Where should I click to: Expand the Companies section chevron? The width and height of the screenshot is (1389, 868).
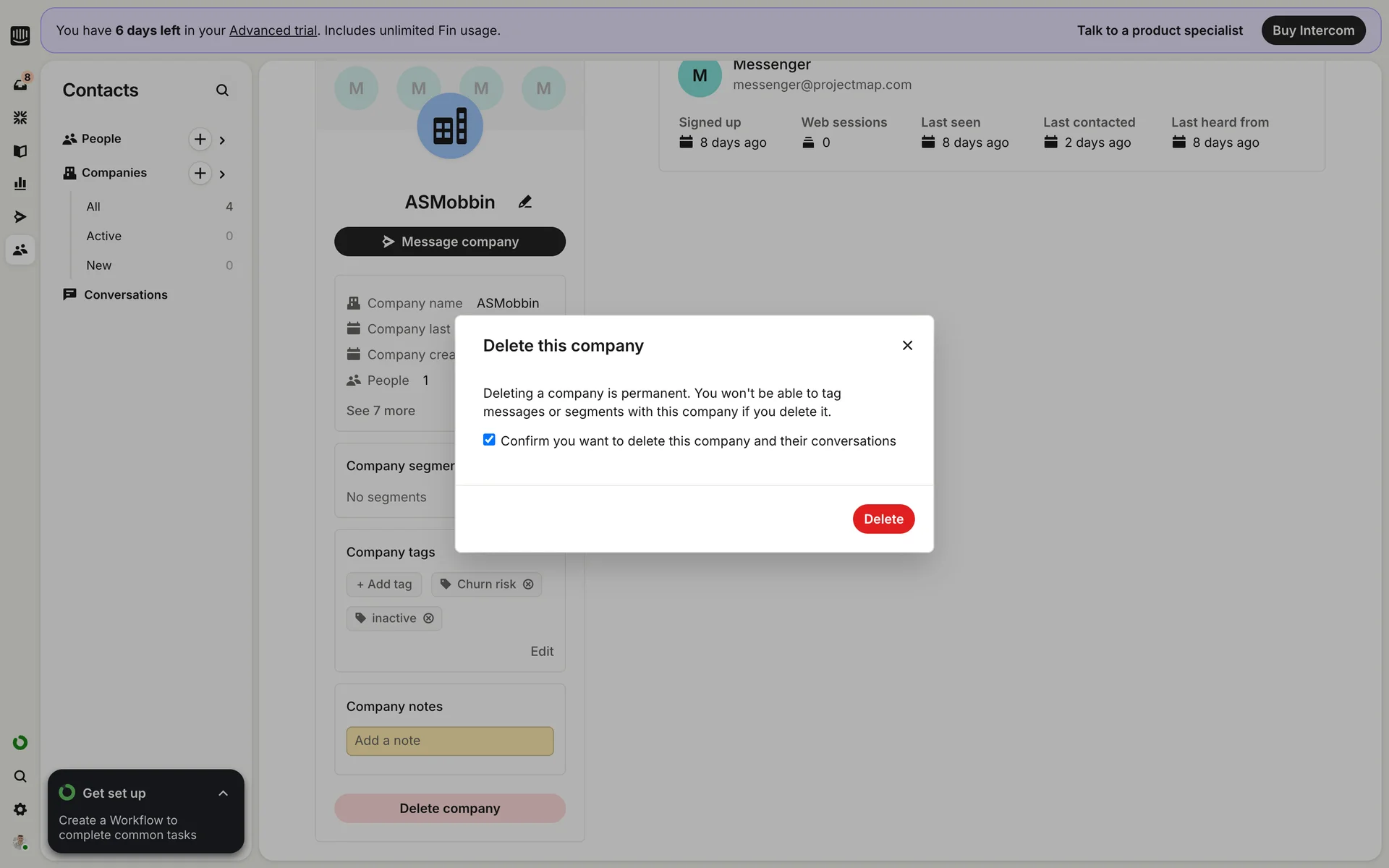click(x=222, y=174)
